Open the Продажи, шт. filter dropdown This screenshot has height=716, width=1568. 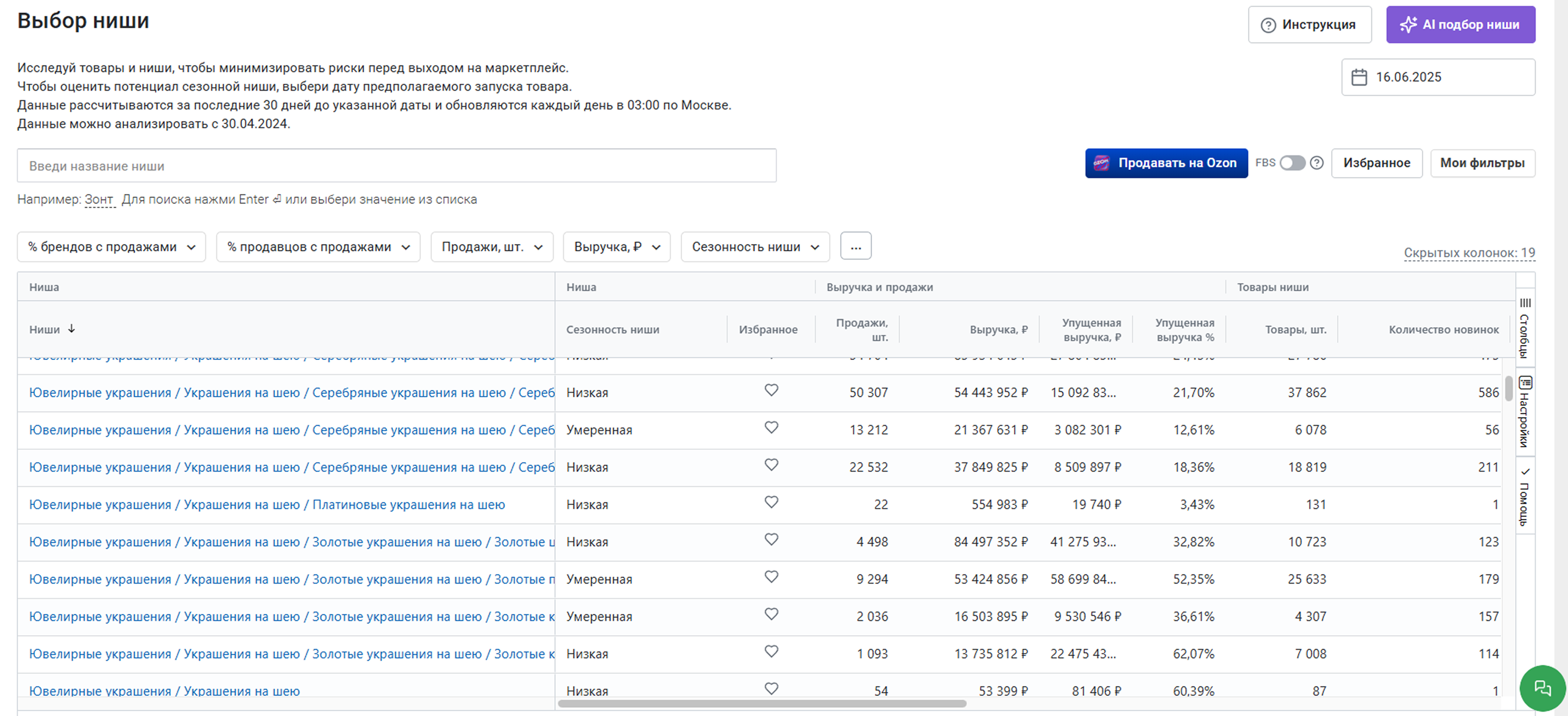(492, 246)
